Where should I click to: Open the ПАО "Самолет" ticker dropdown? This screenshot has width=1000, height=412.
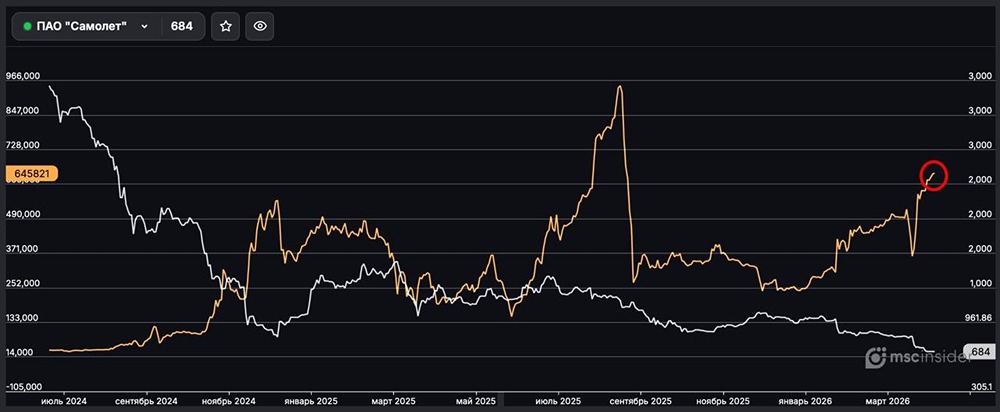86,26
